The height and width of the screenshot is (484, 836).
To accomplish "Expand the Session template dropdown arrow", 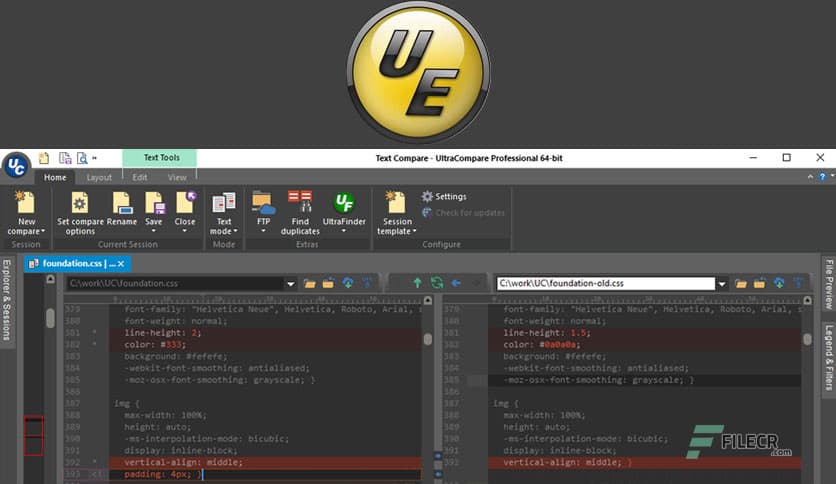I will tap(414, 231).
